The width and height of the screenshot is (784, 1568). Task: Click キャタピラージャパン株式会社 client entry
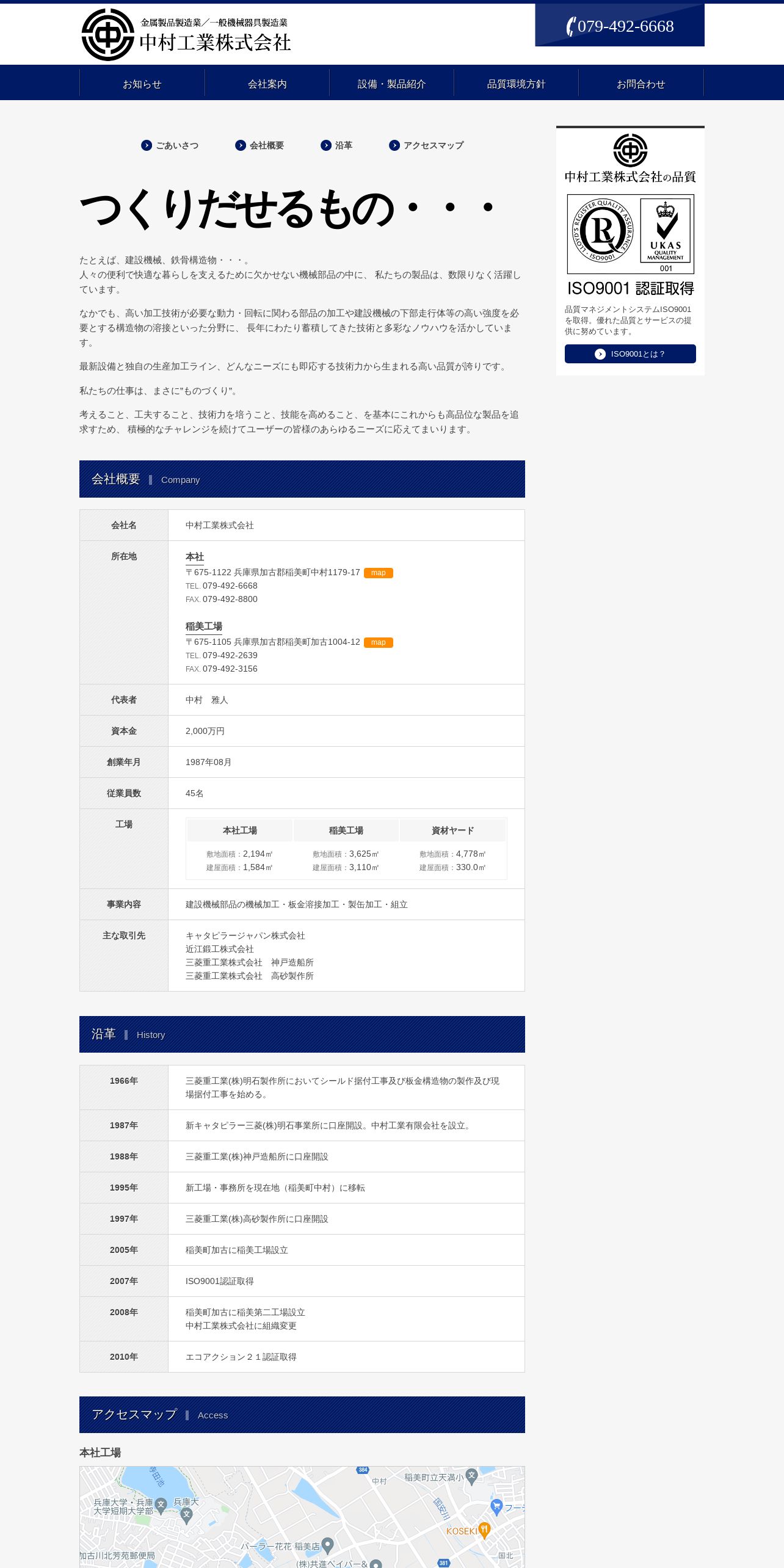click(245, 935)
